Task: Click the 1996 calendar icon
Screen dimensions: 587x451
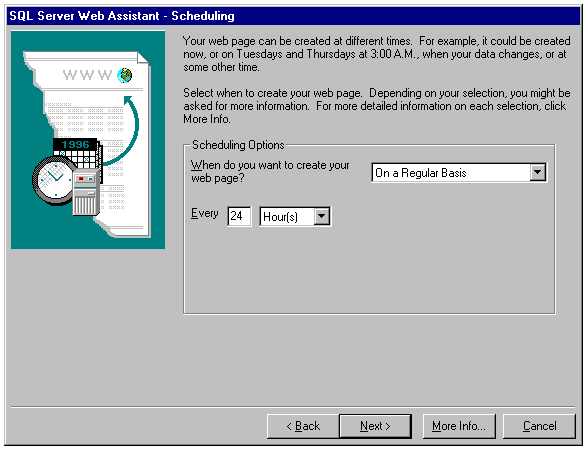Action: [x=78, y=153]
